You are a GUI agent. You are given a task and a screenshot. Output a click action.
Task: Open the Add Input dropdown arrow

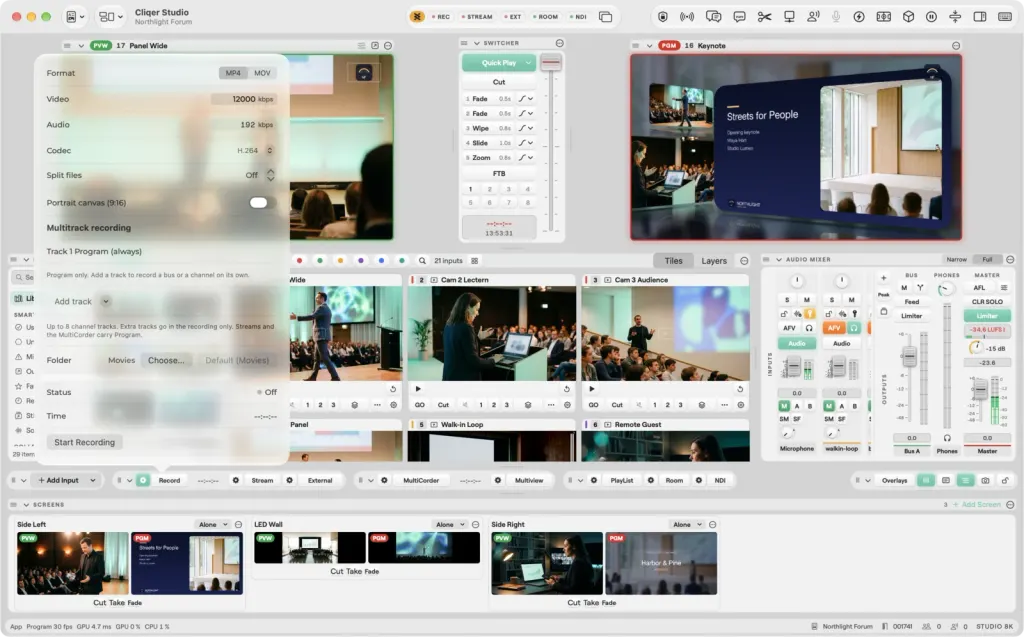pos(93,480)
